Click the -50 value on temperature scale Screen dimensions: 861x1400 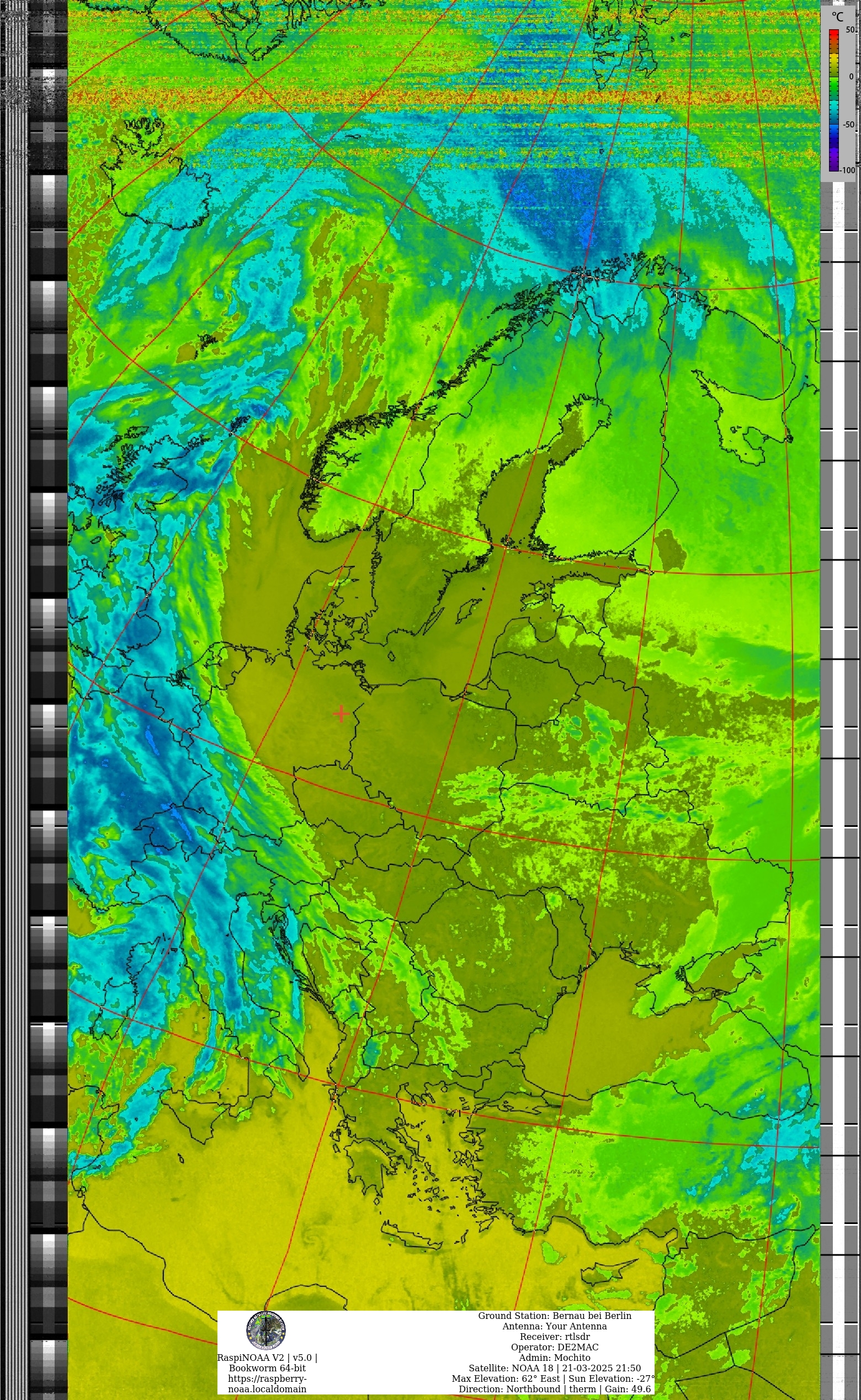(x=848, y=124)
